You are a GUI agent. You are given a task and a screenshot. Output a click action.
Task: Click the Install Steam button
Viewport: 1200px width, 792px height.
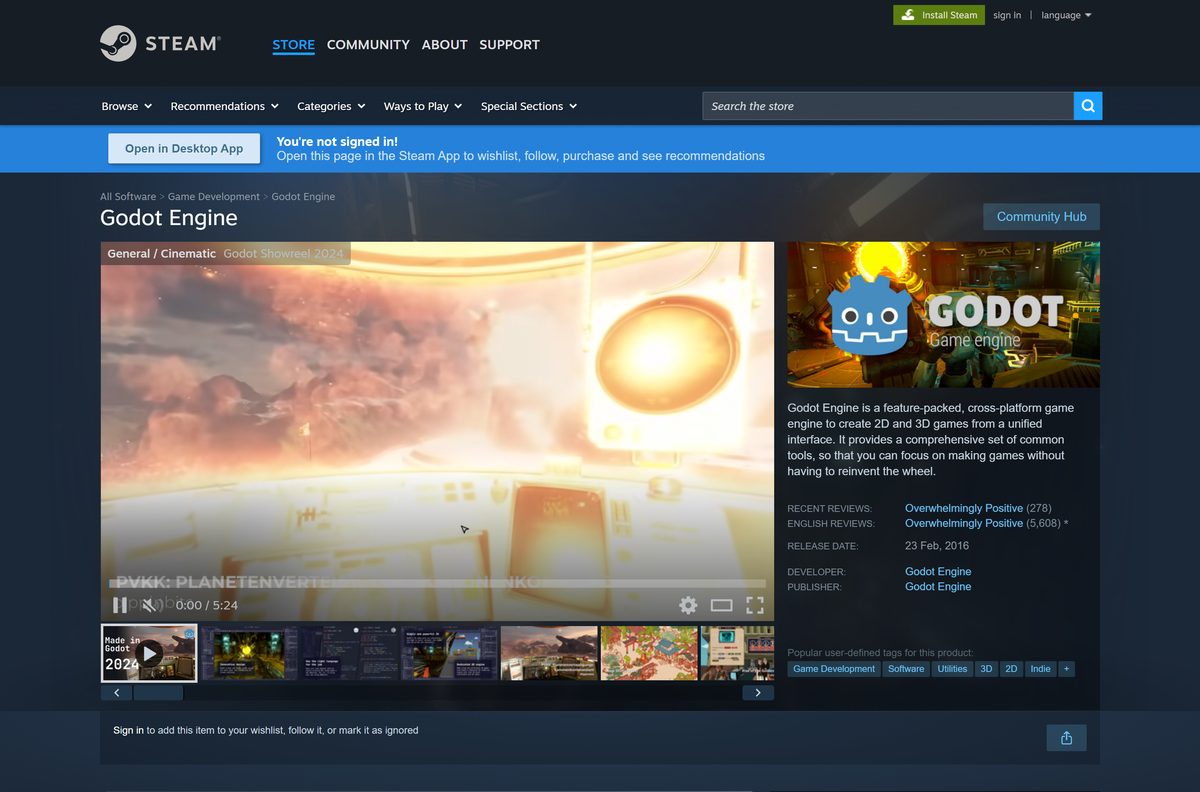(939, 15)
